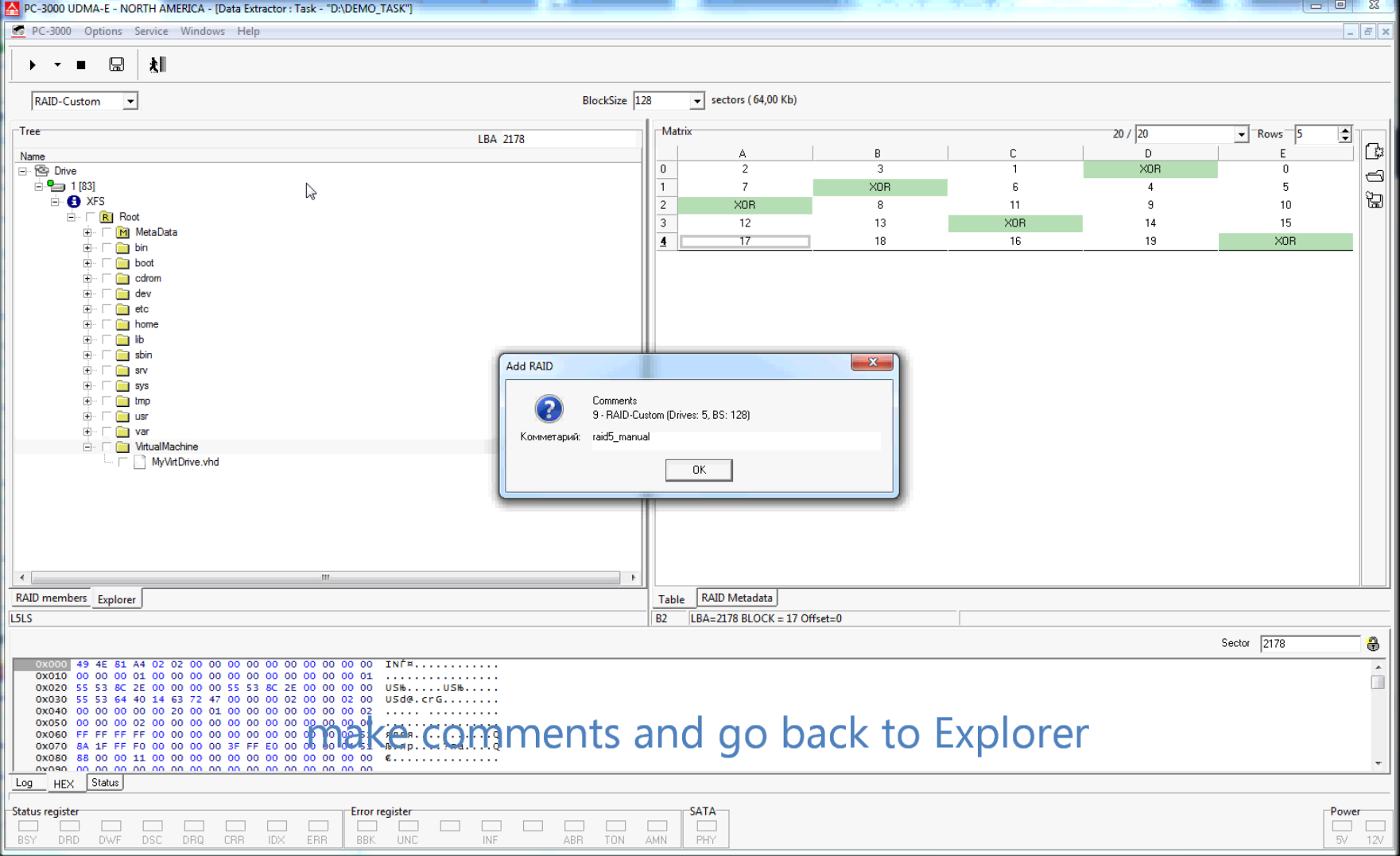Click the MyVirtDrive.vhd file icon
Screen dimensions: 1400x856
coord(140,463)
